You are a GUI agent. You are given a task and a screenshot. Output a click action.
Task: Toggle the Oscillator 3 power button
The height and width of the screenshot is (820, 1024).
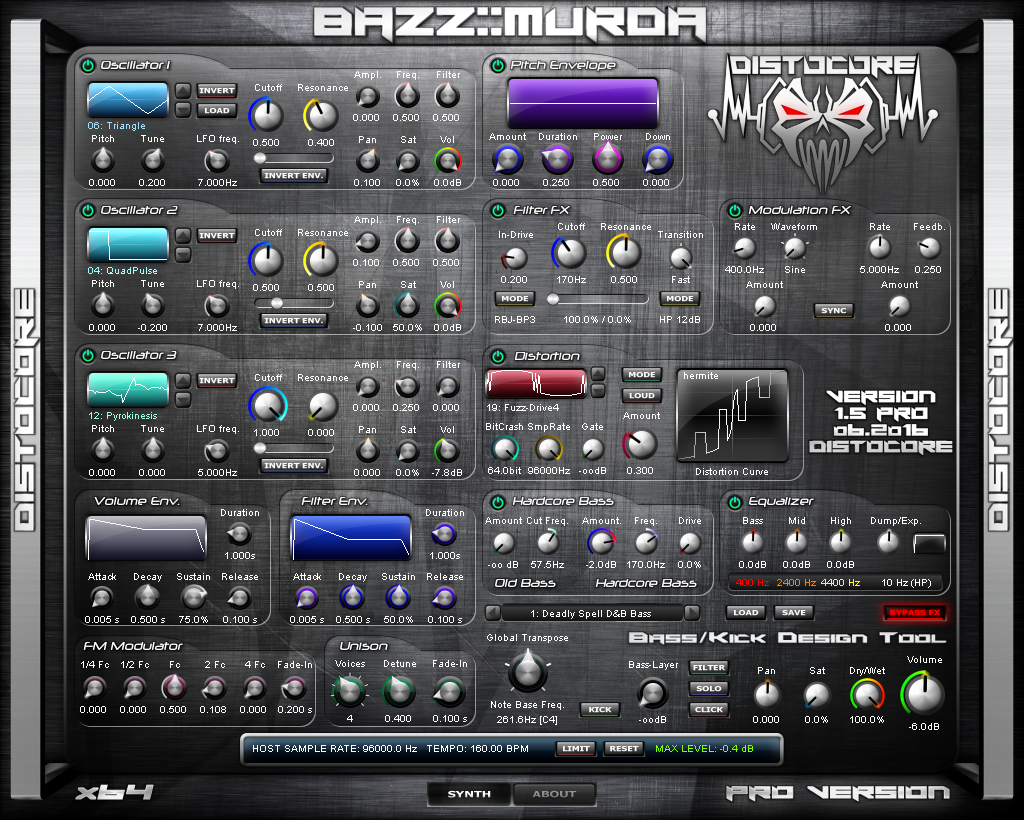(88, 355)
